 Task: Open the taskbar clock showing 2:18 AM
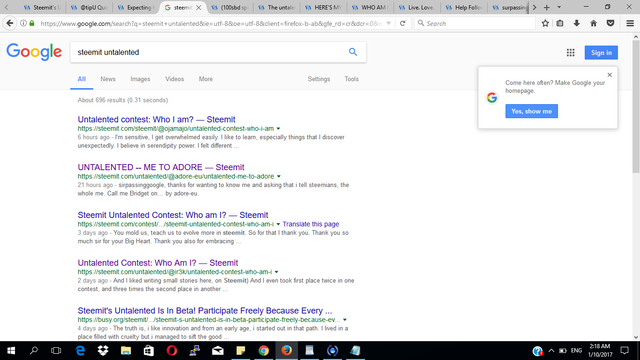(x=600, y=351)
